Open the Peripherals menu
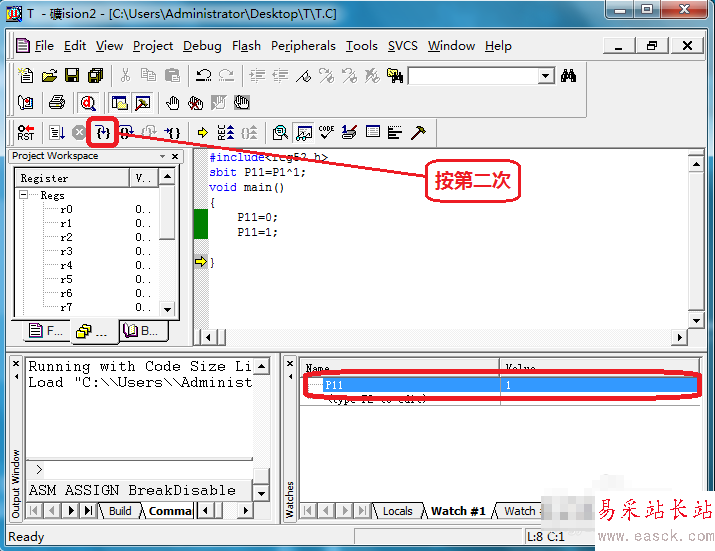715x551 pixels. point(303,46)
